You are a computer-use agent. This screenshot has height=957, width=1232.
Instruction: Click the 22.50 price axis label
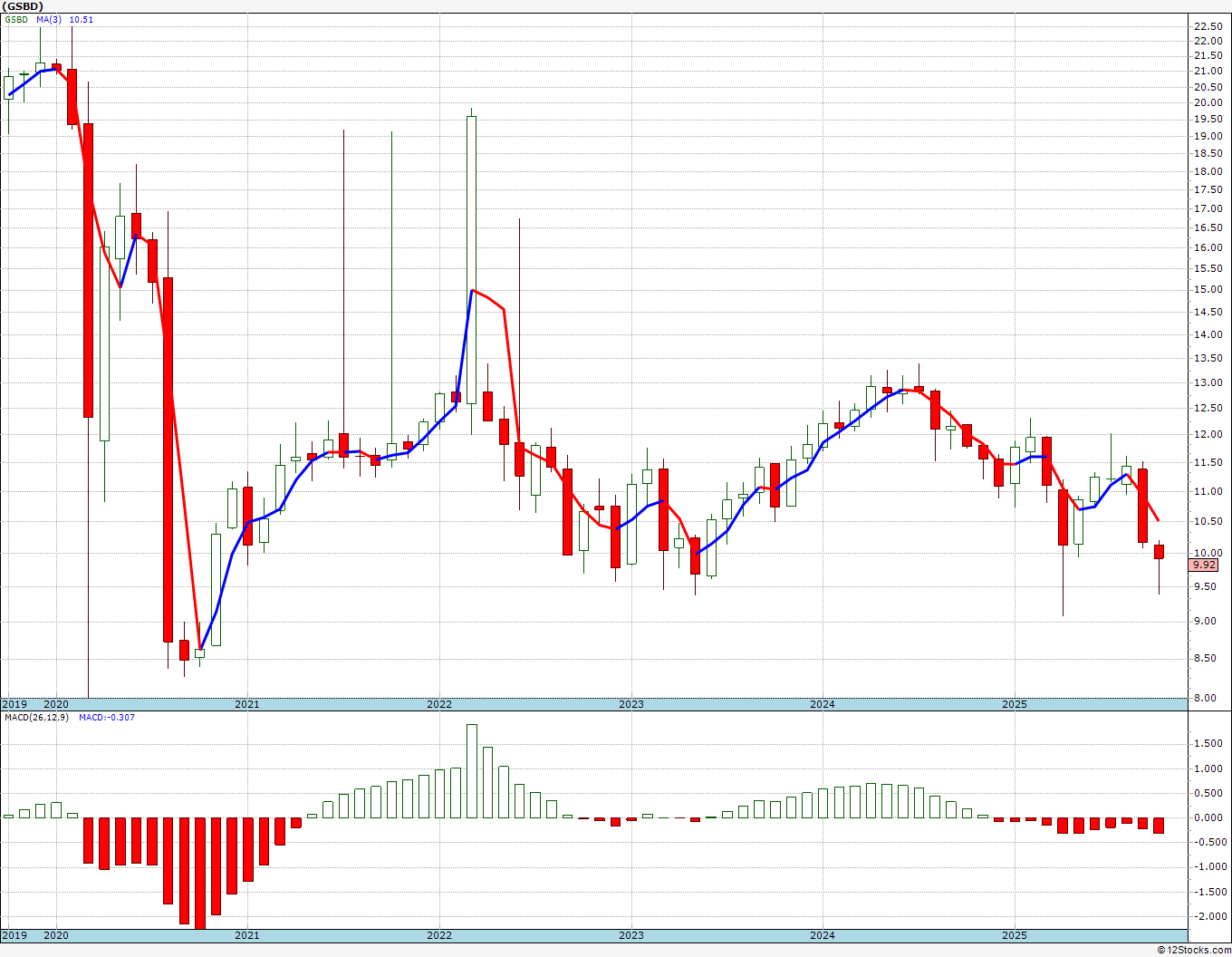point(1208,26)
